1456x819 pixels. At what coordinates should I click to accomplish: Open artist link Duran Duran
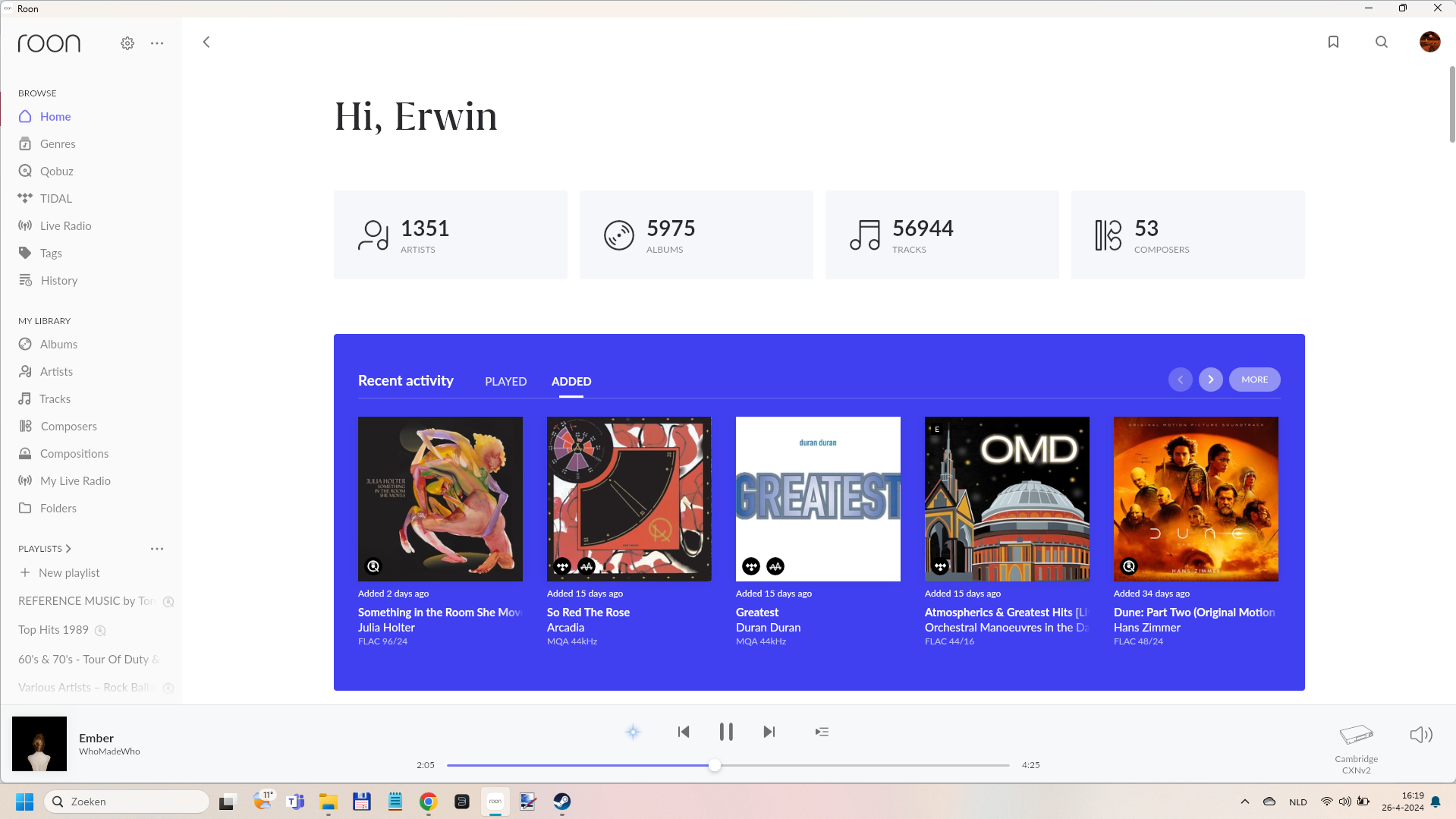coord(768,627)
